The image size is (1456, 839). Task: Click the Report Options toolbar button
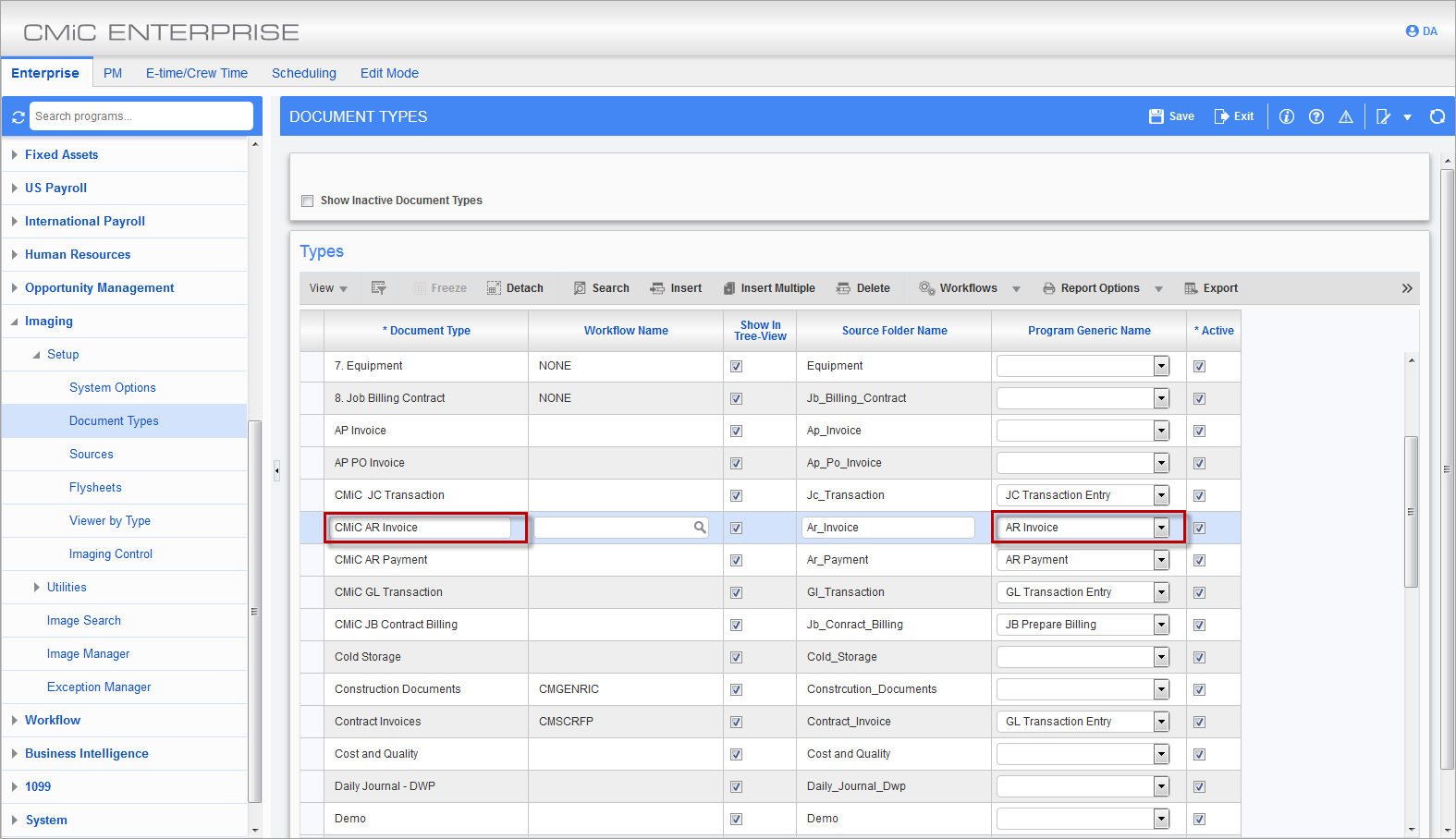[x=1091, y=288]
